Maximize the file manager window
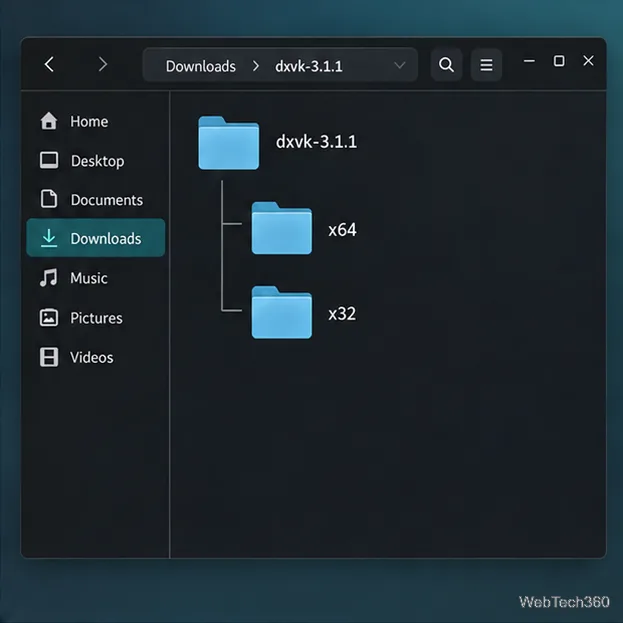 559,61
